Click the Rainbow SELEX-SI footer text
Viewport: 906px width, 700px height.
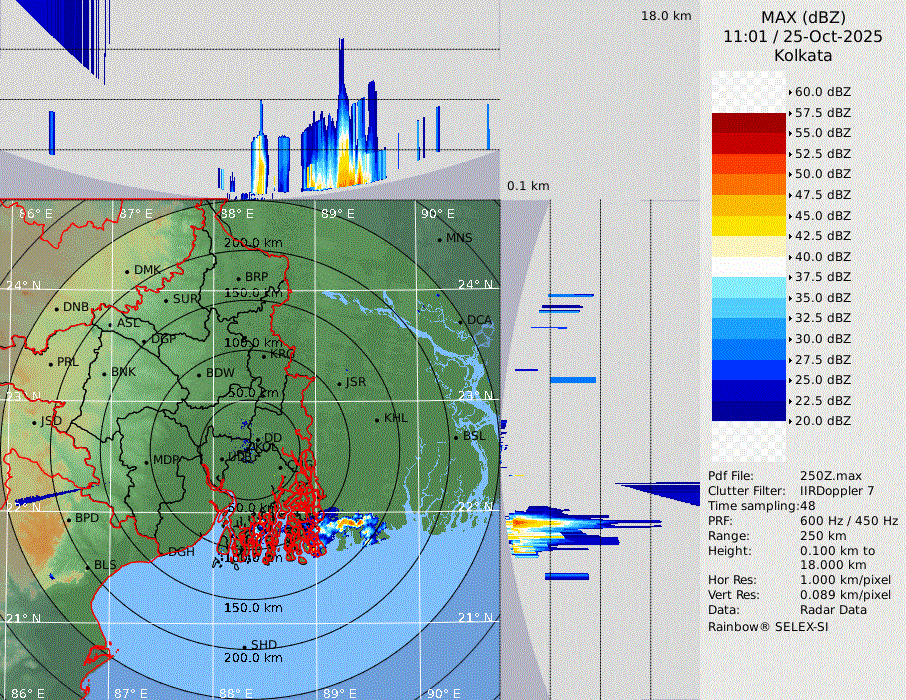click(768, 626)
